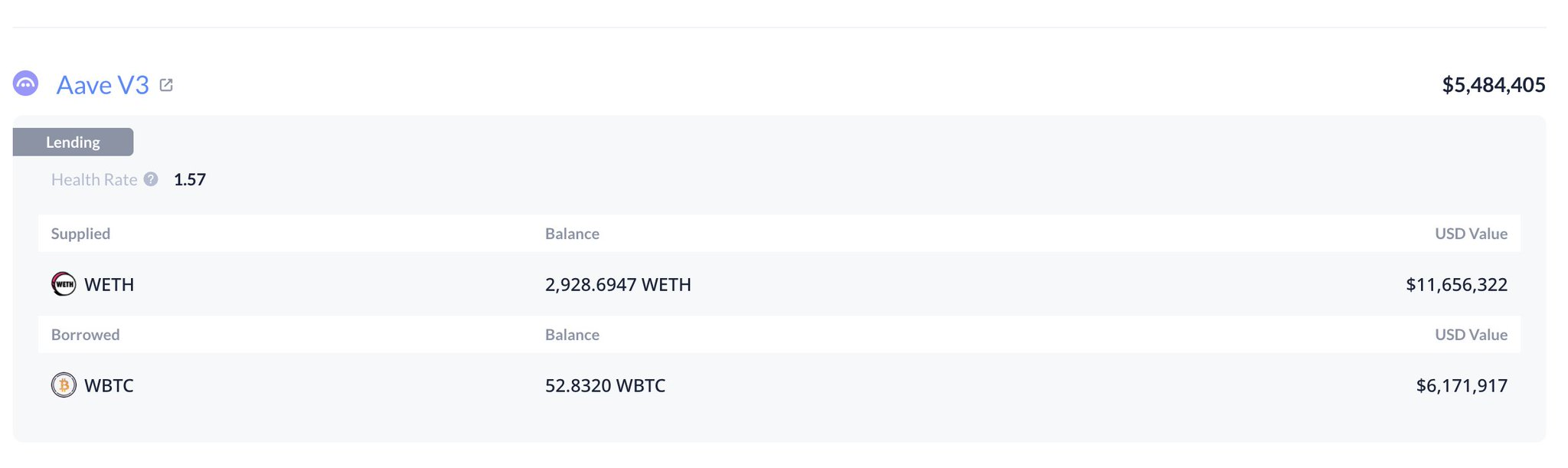Click the WBTC bitcoin token icon
Viewport: 1568px width, 468px height.
(64, 385)
